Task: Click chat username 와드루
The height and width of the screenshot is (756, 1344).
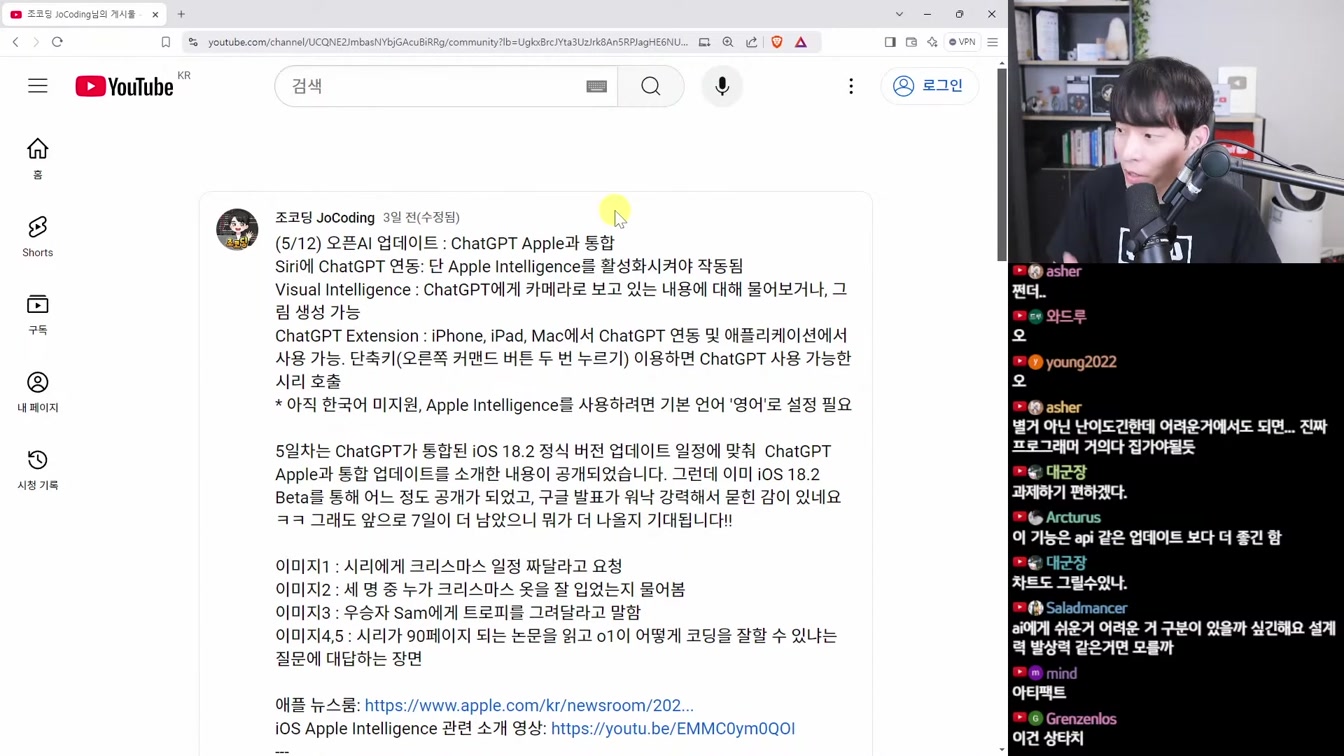Action: coord(1066,316)
